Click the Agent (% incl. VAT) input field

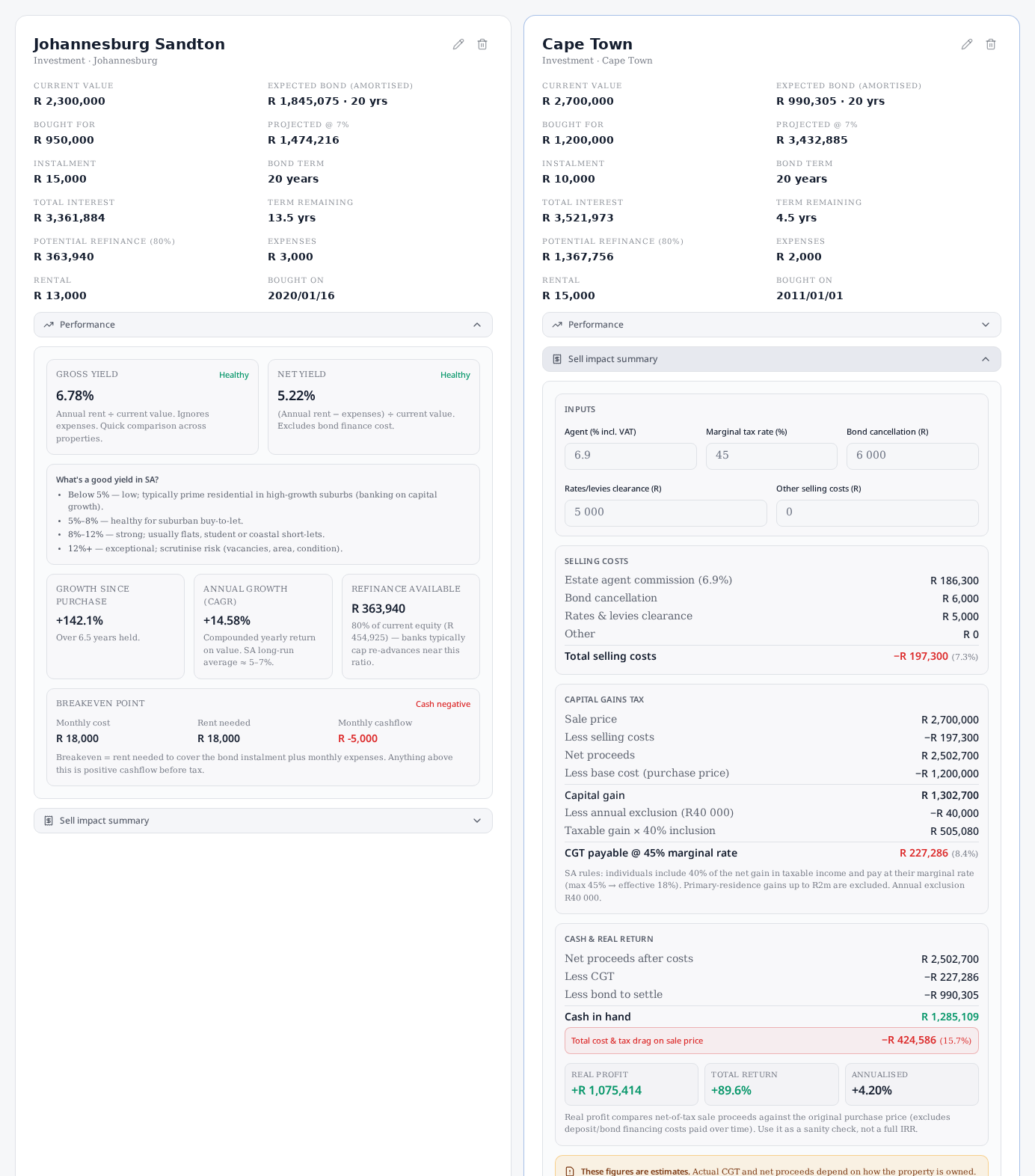coord(630,456)
